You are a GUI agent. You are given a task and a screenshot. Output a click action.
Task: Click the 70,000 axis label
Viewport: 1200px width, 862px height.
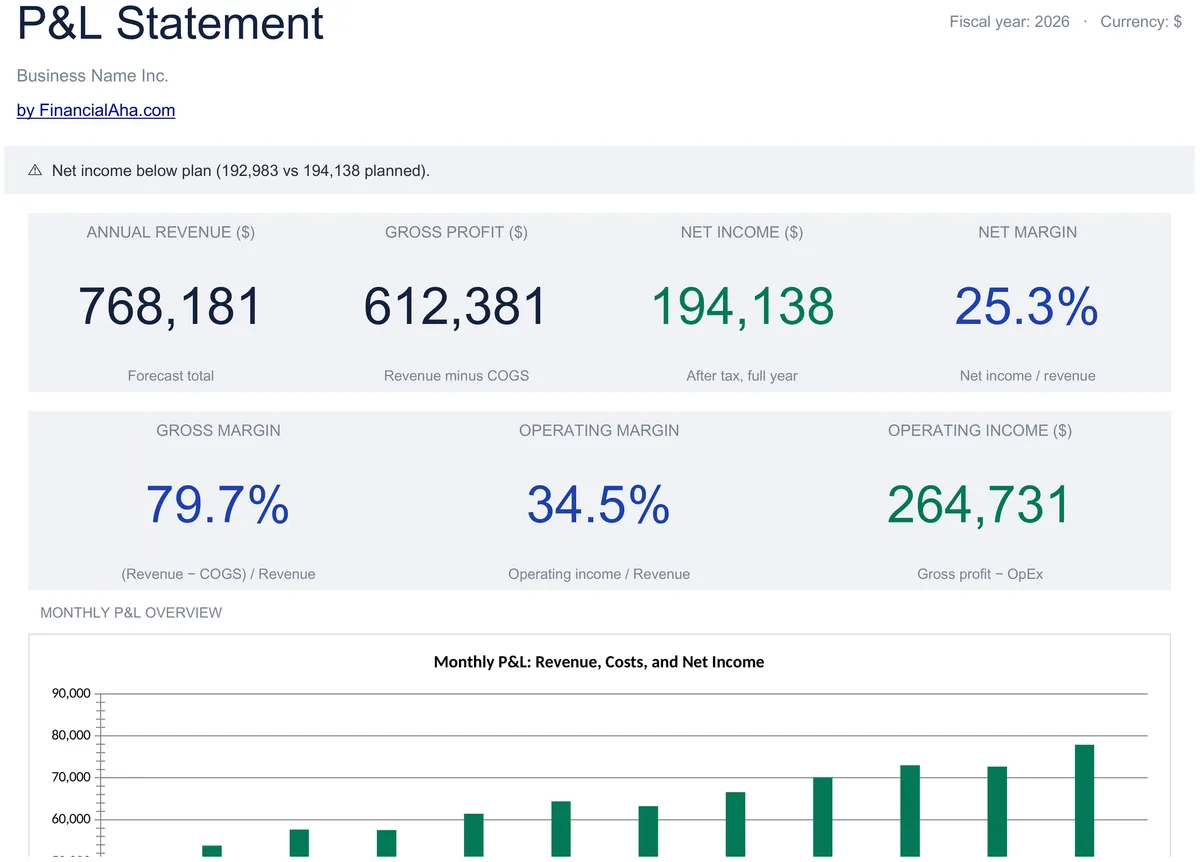click(70, 778)
